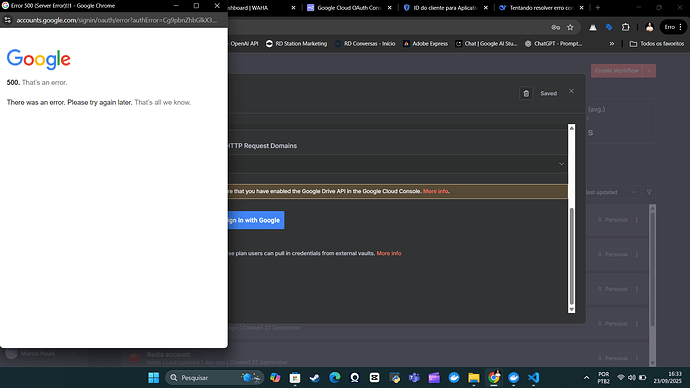Switch to the Google Cloud OAuth tab
The height and width of the screenshot is (388, 690).
point(349,7)
